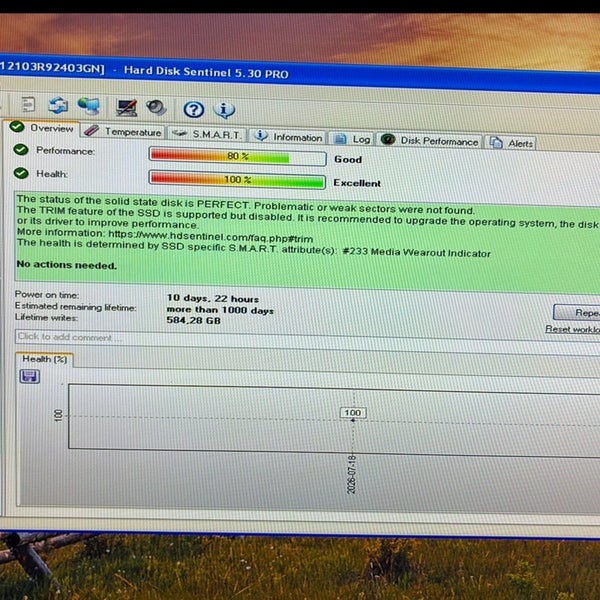600x600 pixels.
Task: Switch to the Information tab
Action: pos(289,137)
